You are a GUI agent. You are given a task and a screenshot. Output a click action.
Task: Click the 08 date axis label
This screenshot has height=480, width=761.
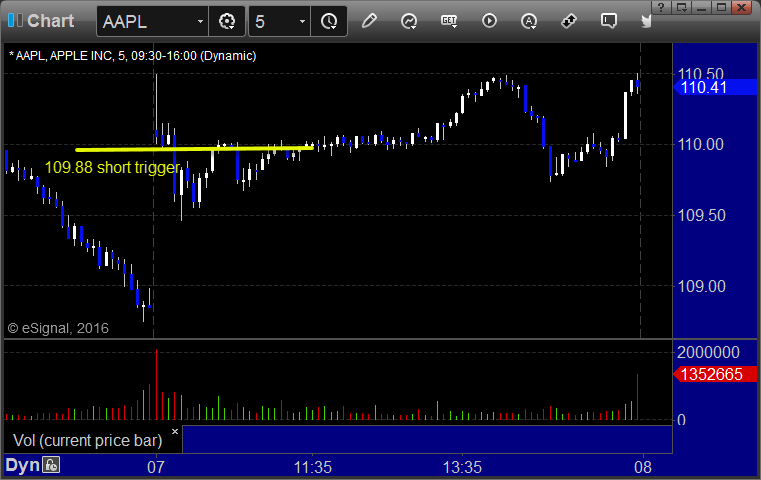click(643, 467)
